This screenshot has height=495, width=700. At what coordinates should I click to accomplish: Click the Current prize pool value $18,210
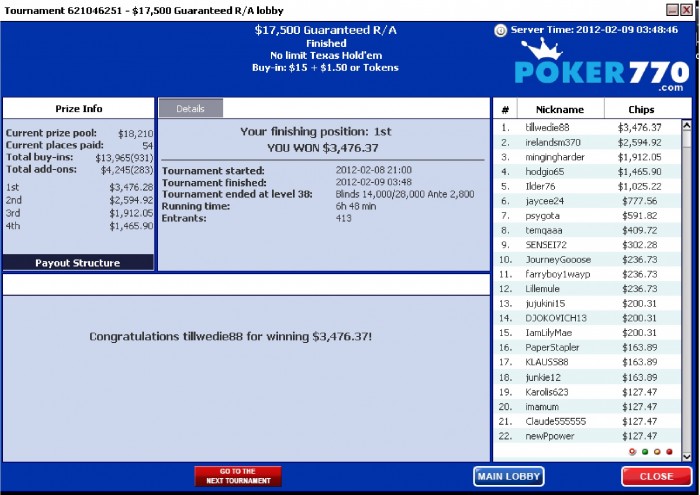[x=135, y=133]
